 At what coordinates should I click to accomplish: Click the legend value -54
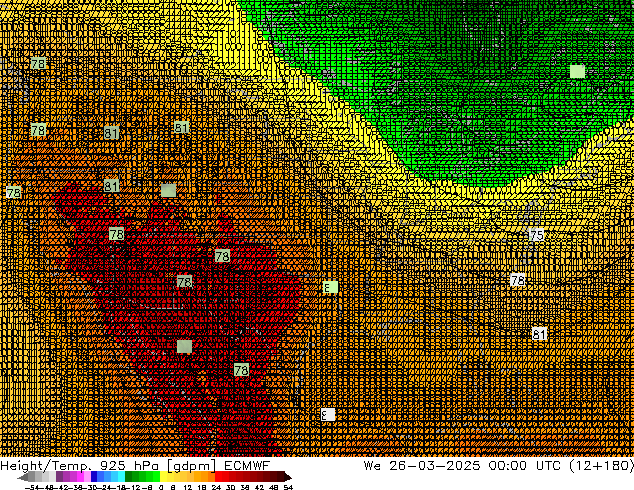32,487
